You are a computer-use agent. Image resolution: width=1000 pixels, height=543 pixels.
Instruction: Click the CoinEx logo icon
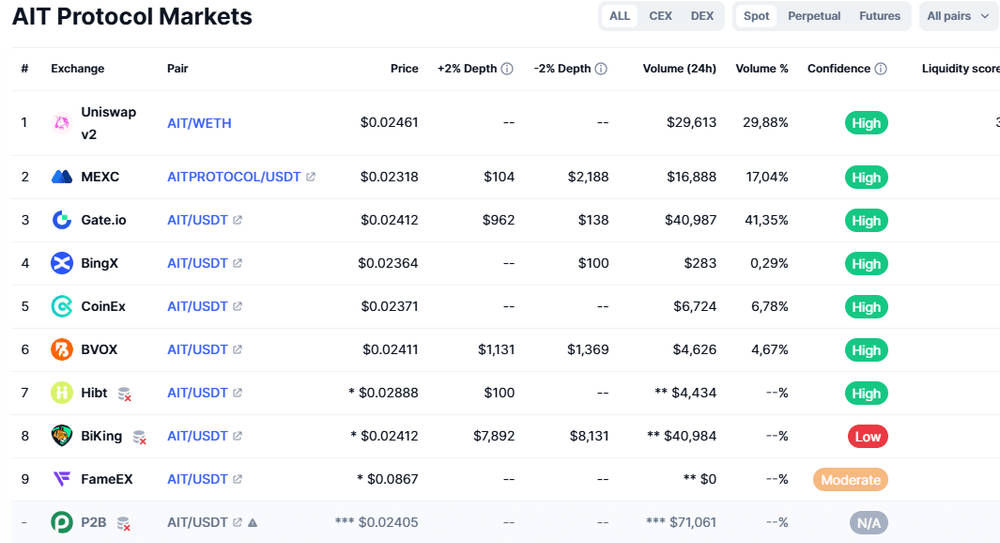(x=62, y=306)
